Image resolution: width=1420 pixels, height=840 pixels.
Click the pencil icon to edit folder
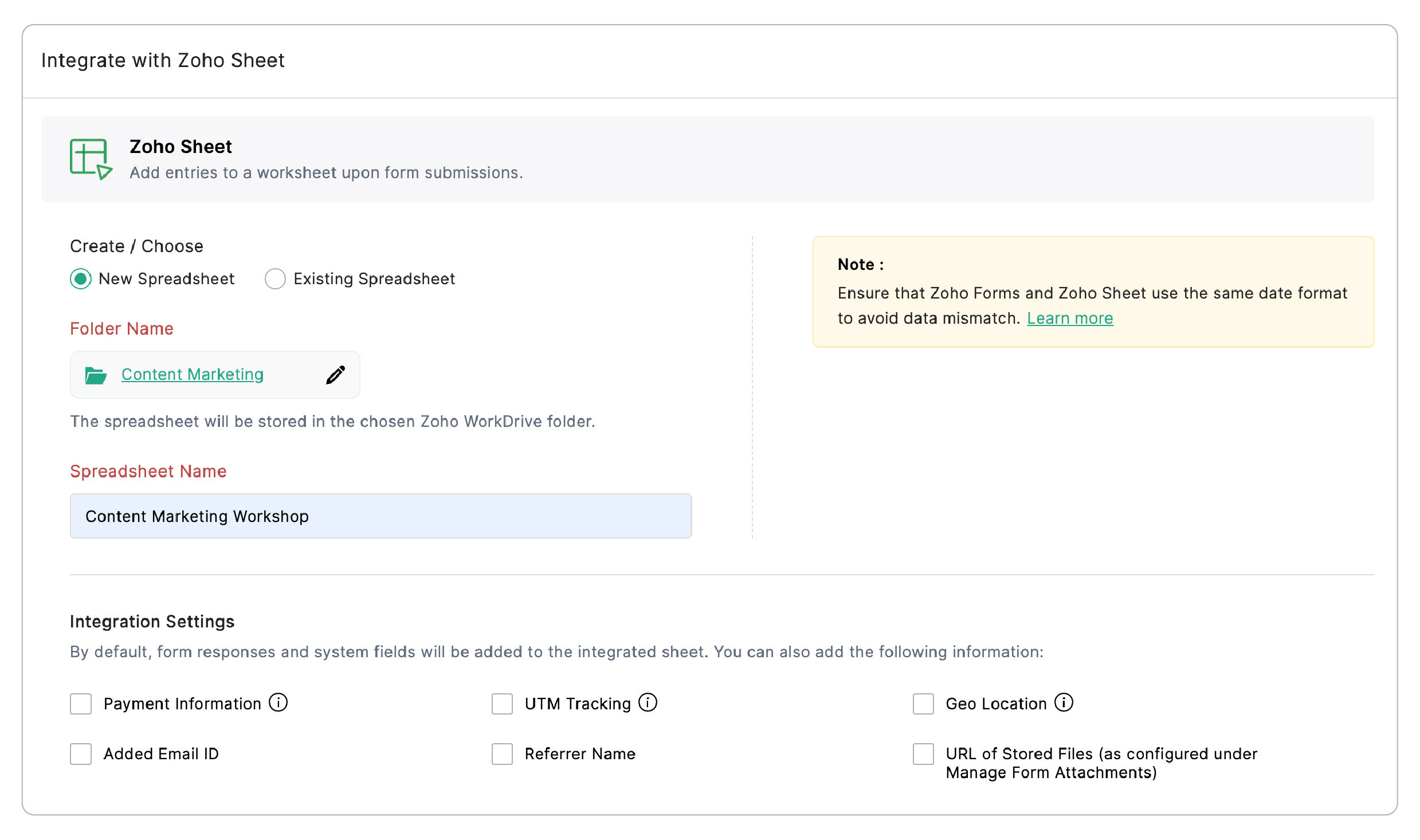(335, 374)
